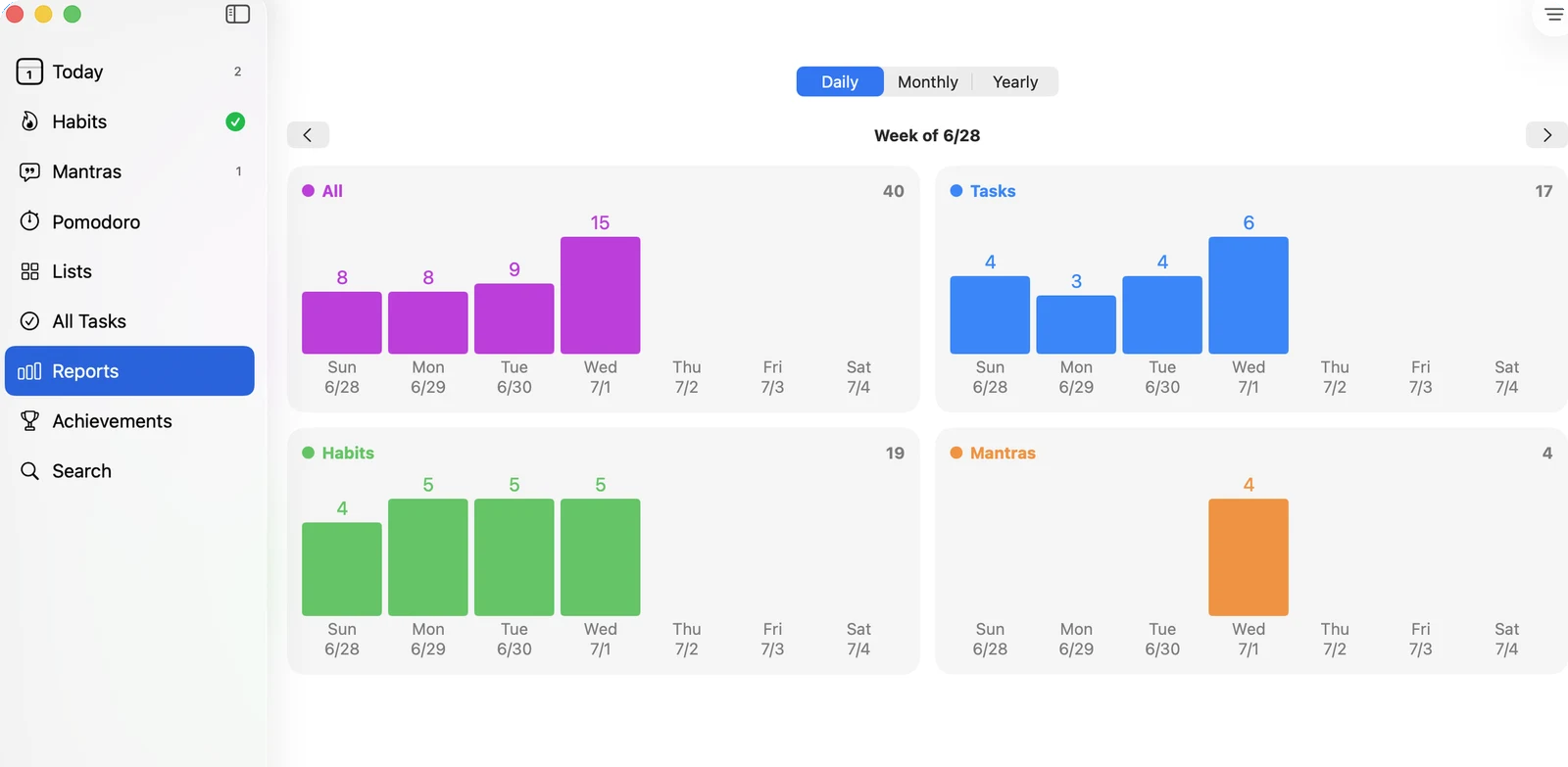This screenshot has width=1568, height=767.
Task: Click the purple Tue 6/30 bar showing 9
Action: [514, 318]
